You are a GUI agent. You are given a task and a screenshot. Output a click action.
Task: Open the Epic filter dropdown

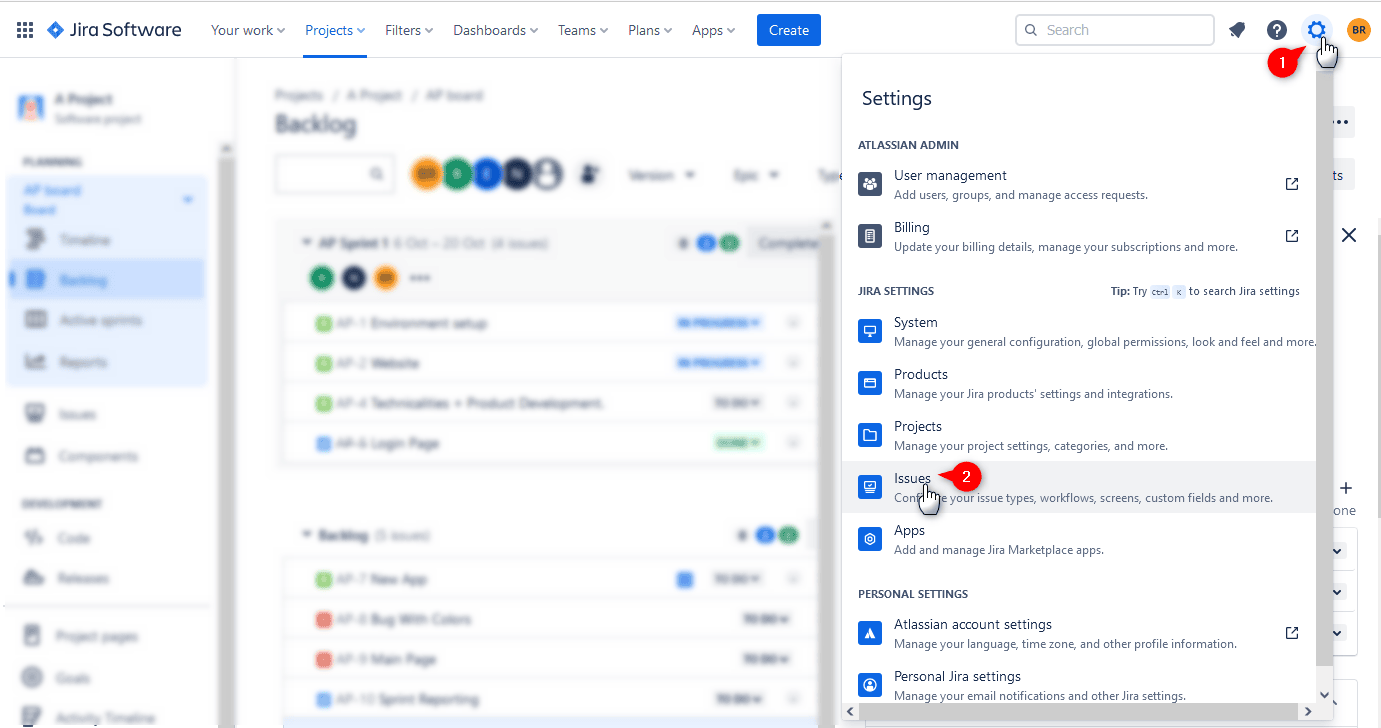756,175
